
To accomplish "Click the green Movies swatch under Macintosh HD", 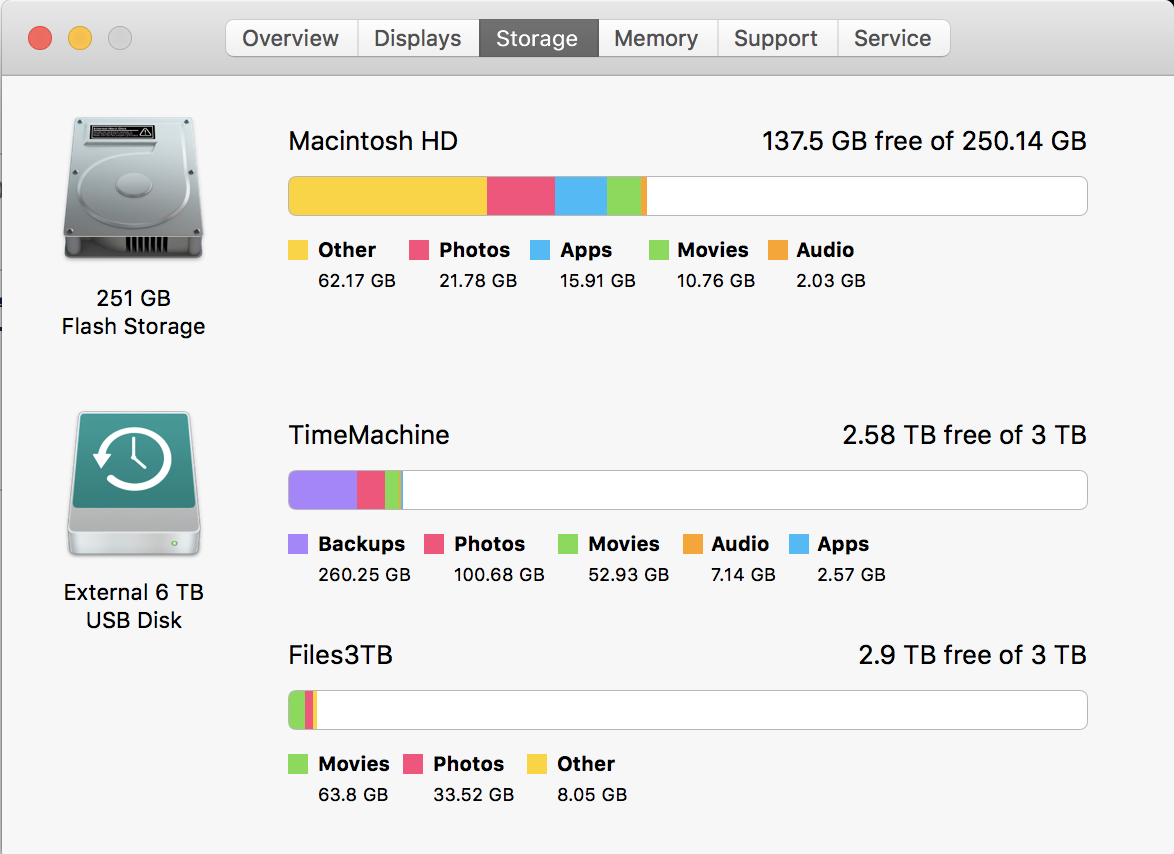I will [x=659, y=250].
